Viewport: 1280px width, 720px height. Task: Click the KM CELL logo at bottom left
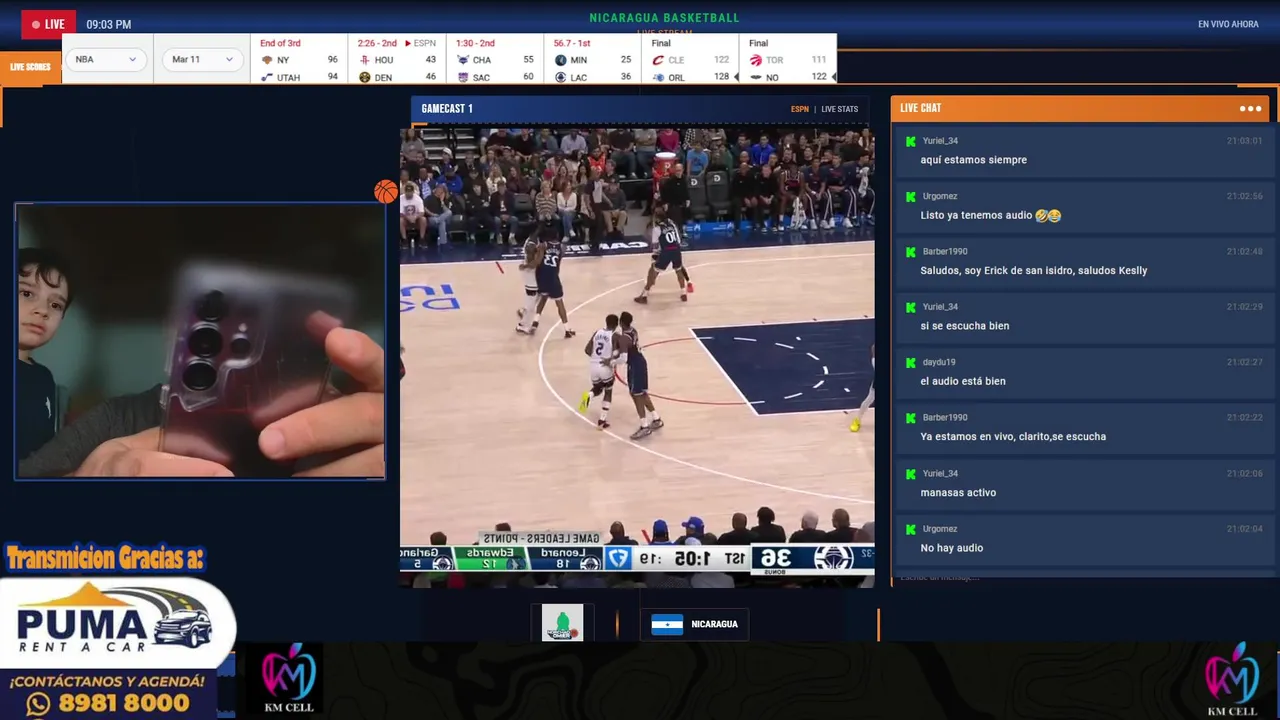click(x=289, y=679)
